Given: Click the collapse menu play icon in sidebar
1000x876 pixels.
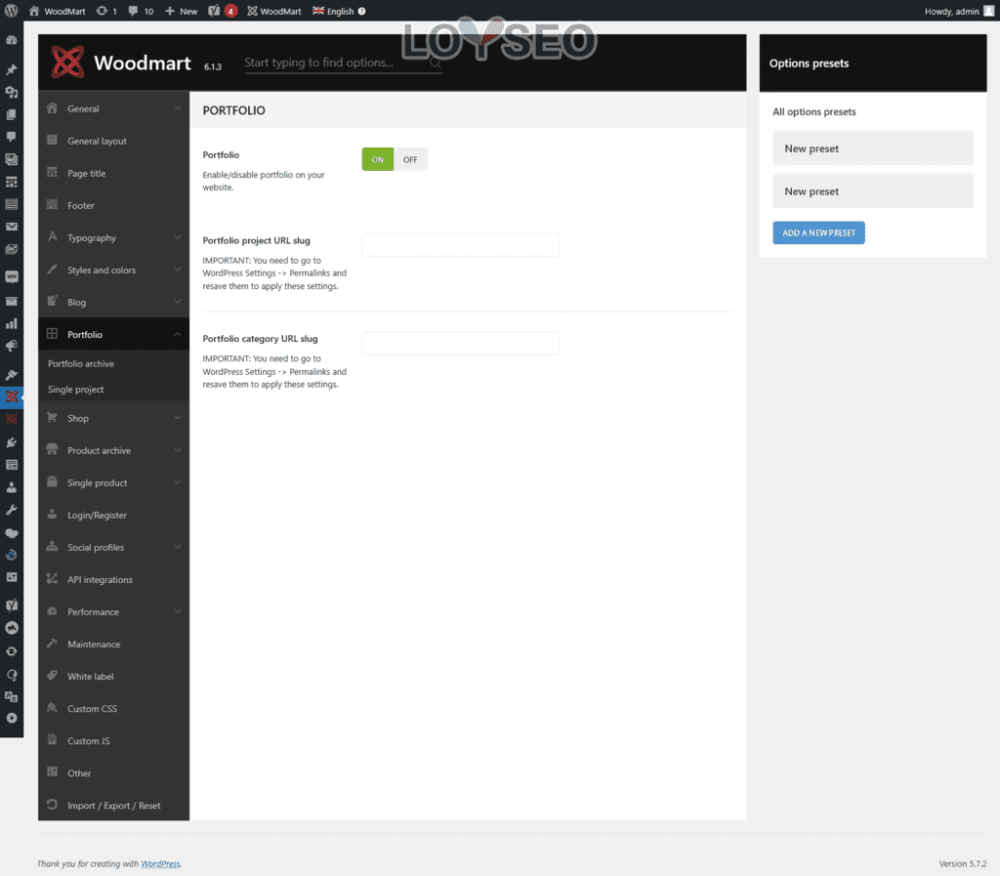Looking at the screenshot, I should click(x=11, y=718).
